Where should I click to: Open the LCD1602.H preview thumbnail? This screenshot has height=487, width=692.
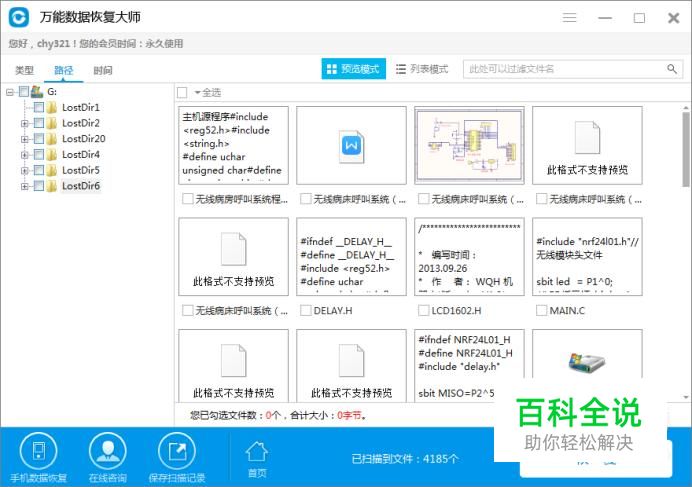pos(469,257)
